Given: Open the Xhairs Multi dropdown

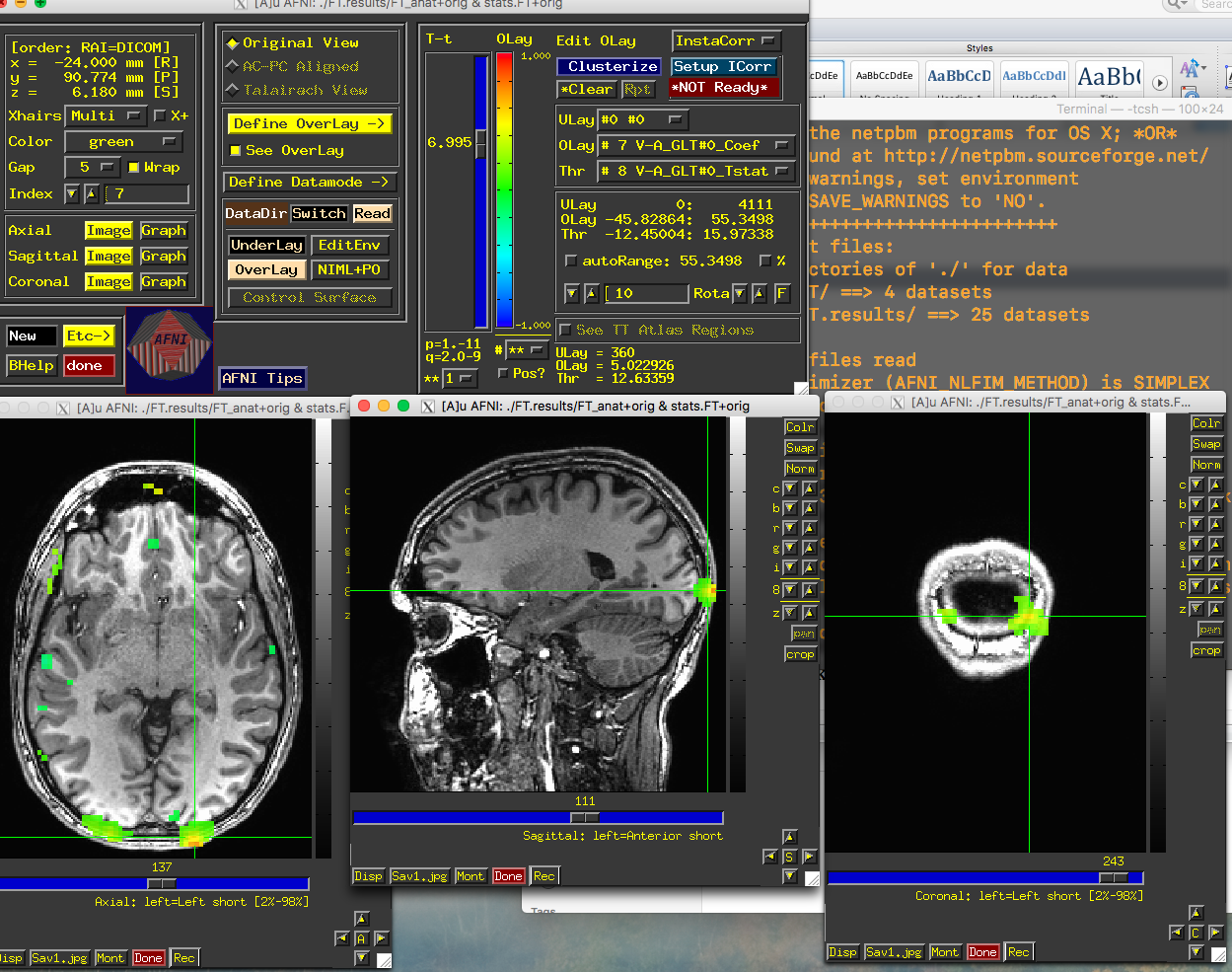Looking at the screenshot, I should coord(106,115).
